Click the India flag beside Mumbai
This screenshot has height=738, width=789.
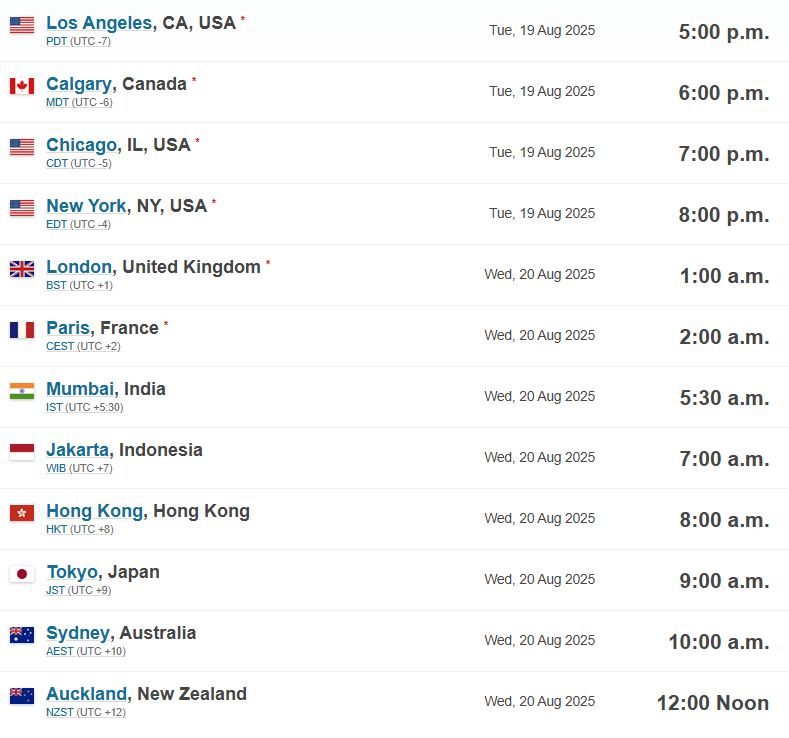22,391
